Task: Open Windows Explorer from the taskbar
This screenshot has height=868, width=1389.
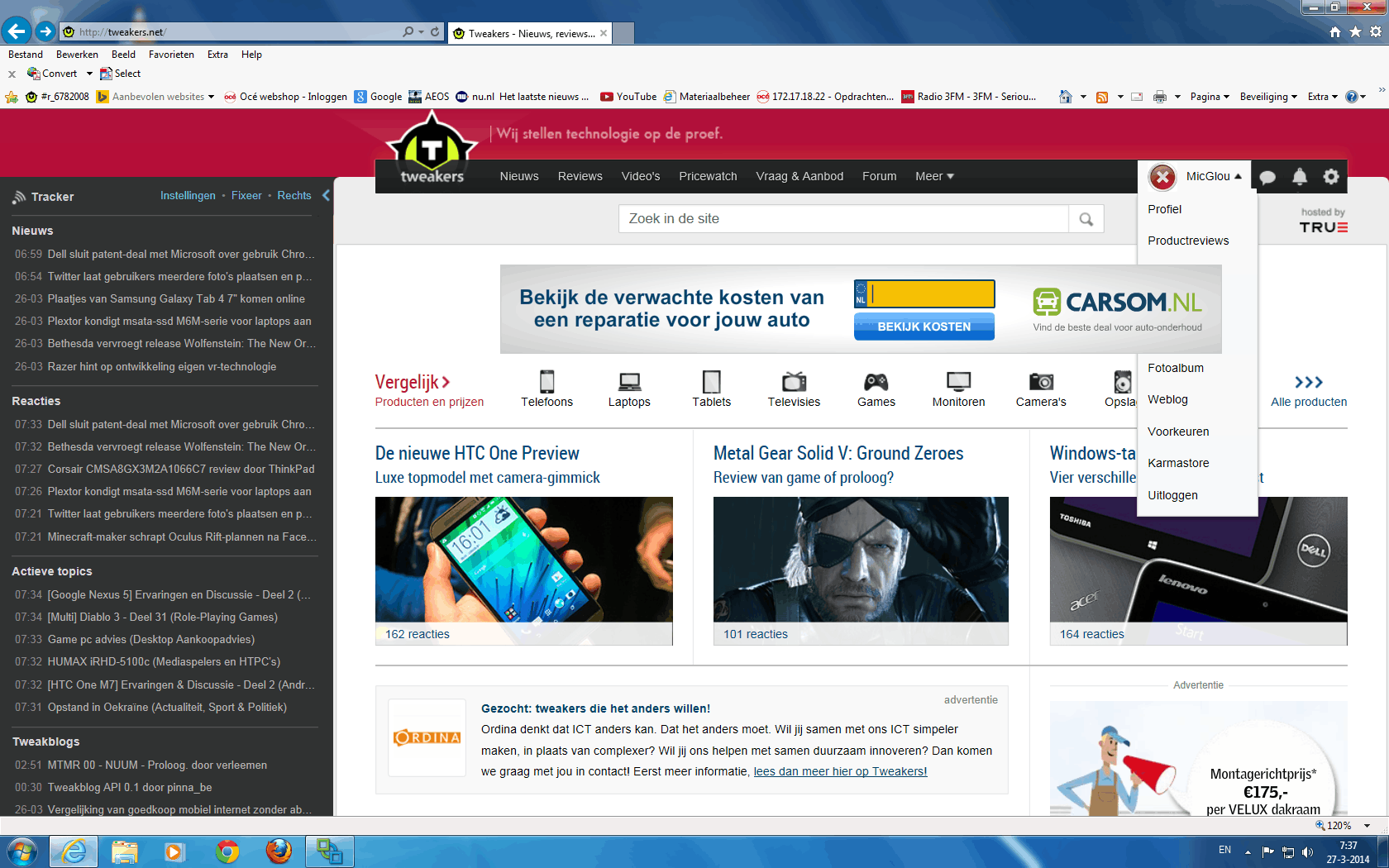Action: point(125,851)
